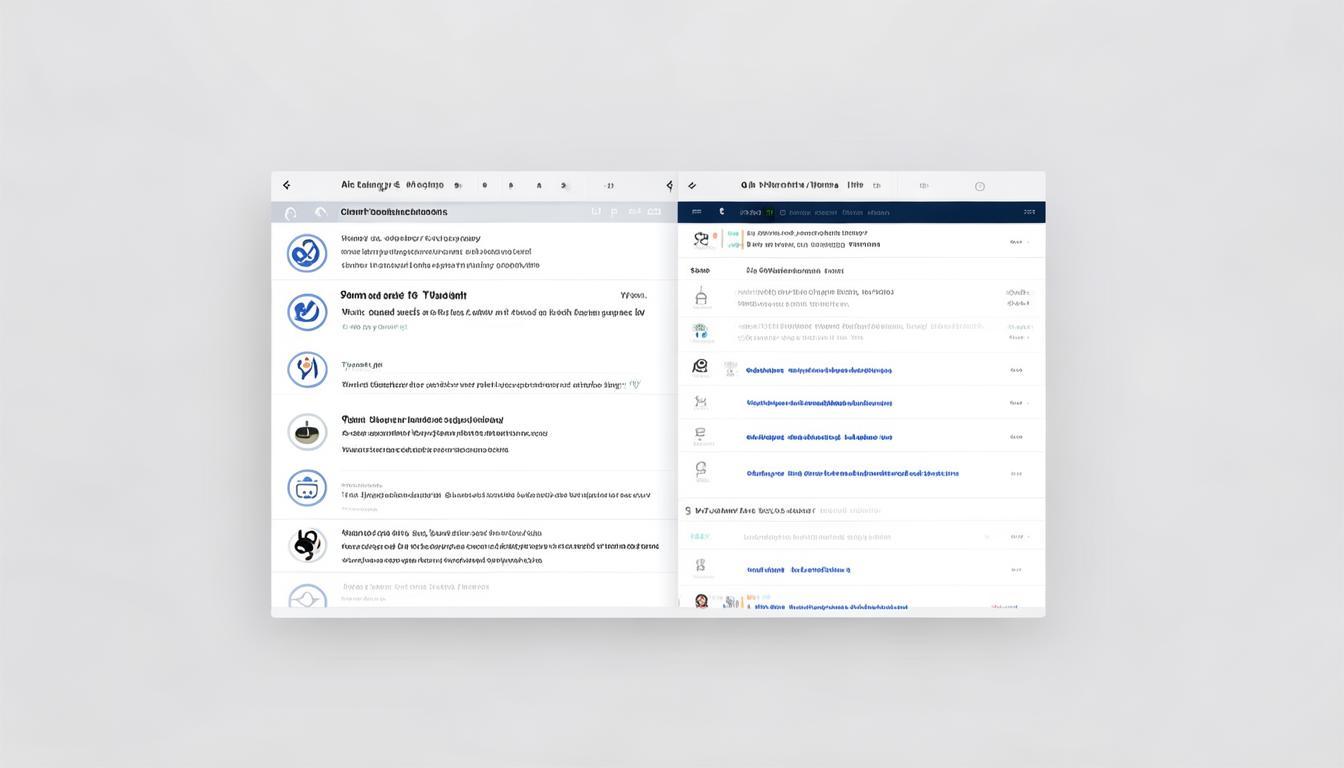Screen dimensions: 1344x768
Task: Open the last long blue link in right list
Action: (852, 473)
